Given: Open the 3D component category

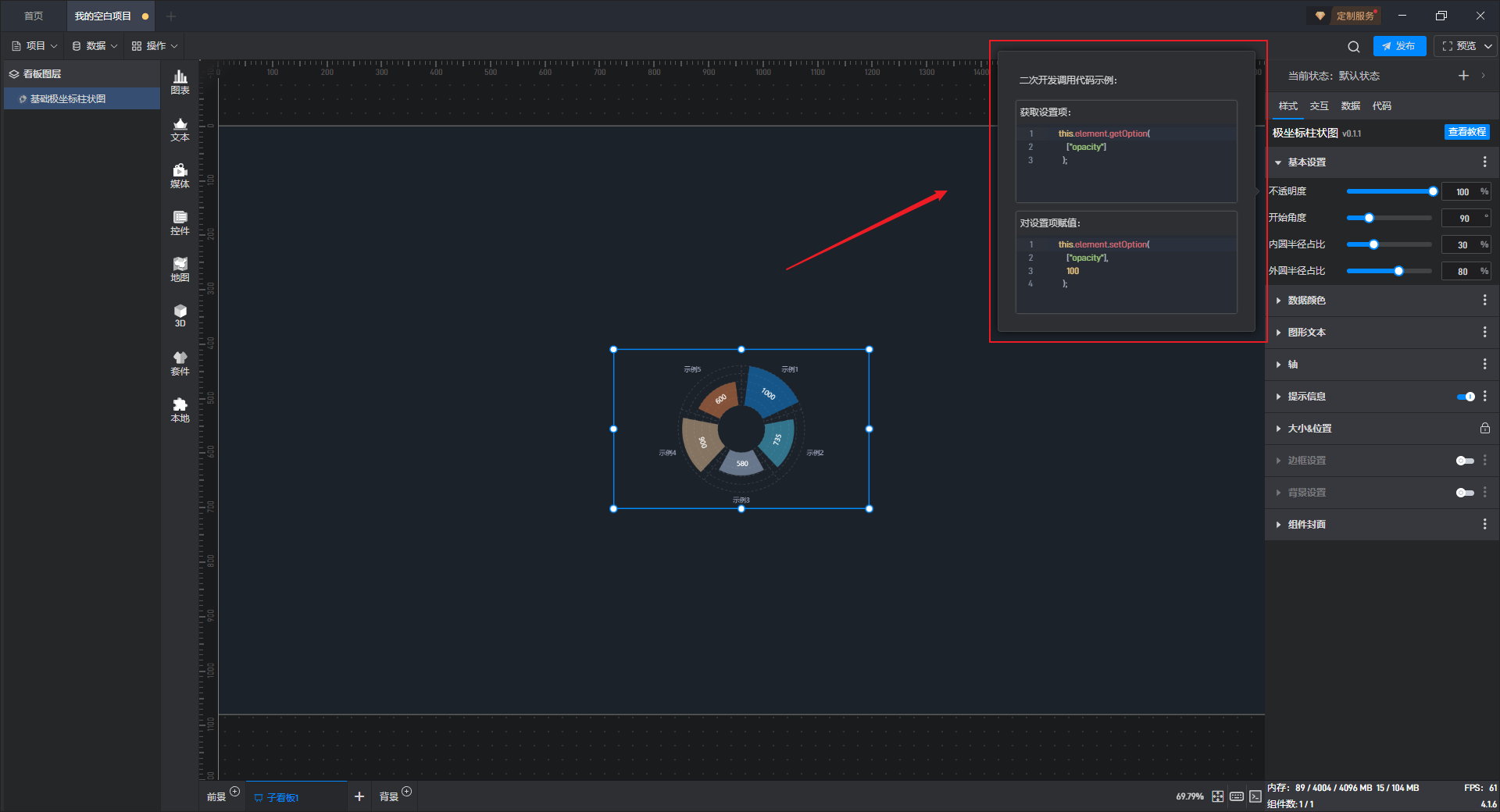Looking at the screenshot, I should (x=180, y=315).
